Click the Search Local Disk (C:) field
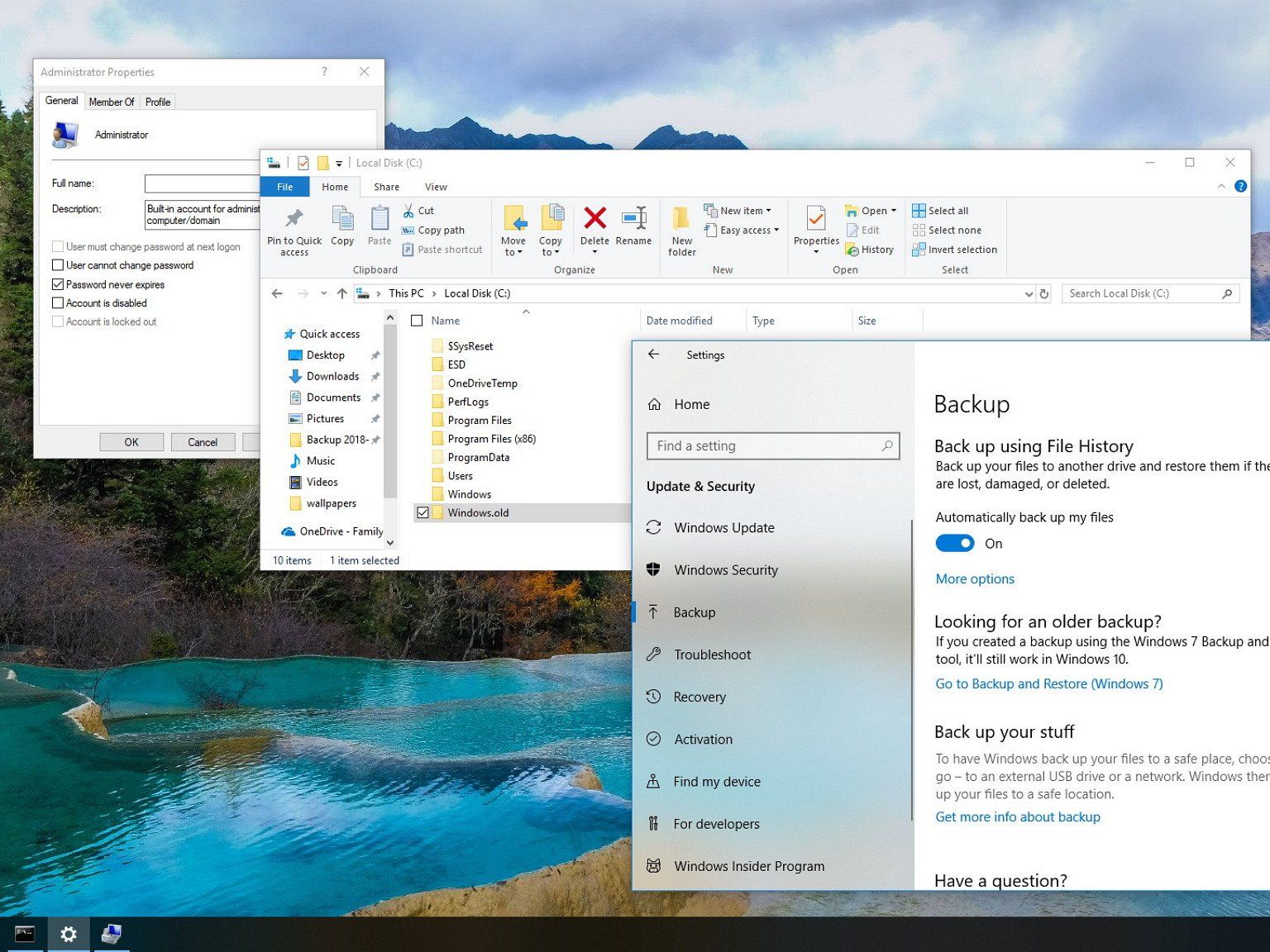This screenshot has height=952, width=1270. point(1150,293)
